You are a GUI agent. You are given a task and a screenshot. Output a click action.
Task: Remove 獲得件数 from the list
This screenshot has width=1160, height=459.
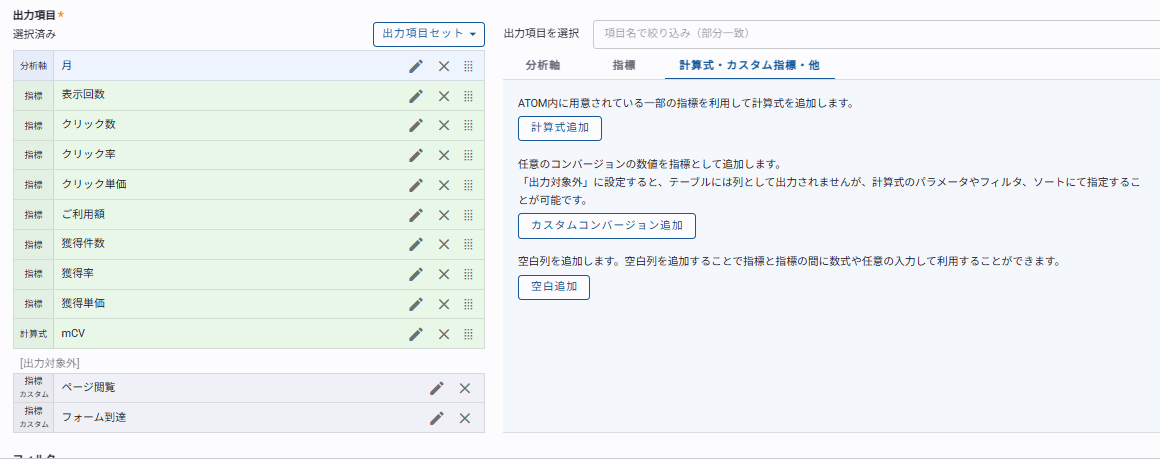coord(444,245)
